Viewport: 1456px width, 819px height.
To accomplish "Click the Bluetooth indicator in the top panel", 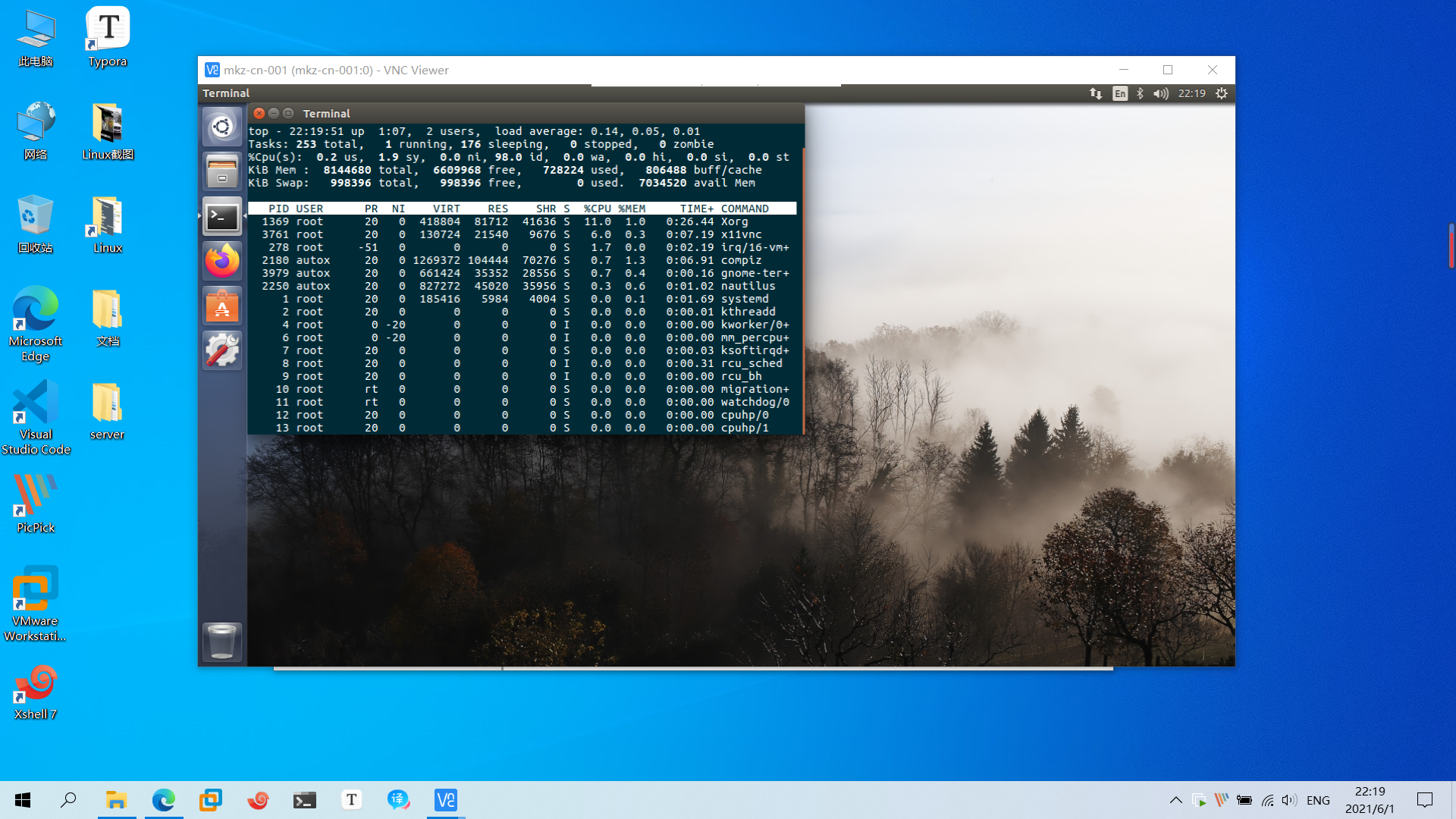I will click(1140, 93).
